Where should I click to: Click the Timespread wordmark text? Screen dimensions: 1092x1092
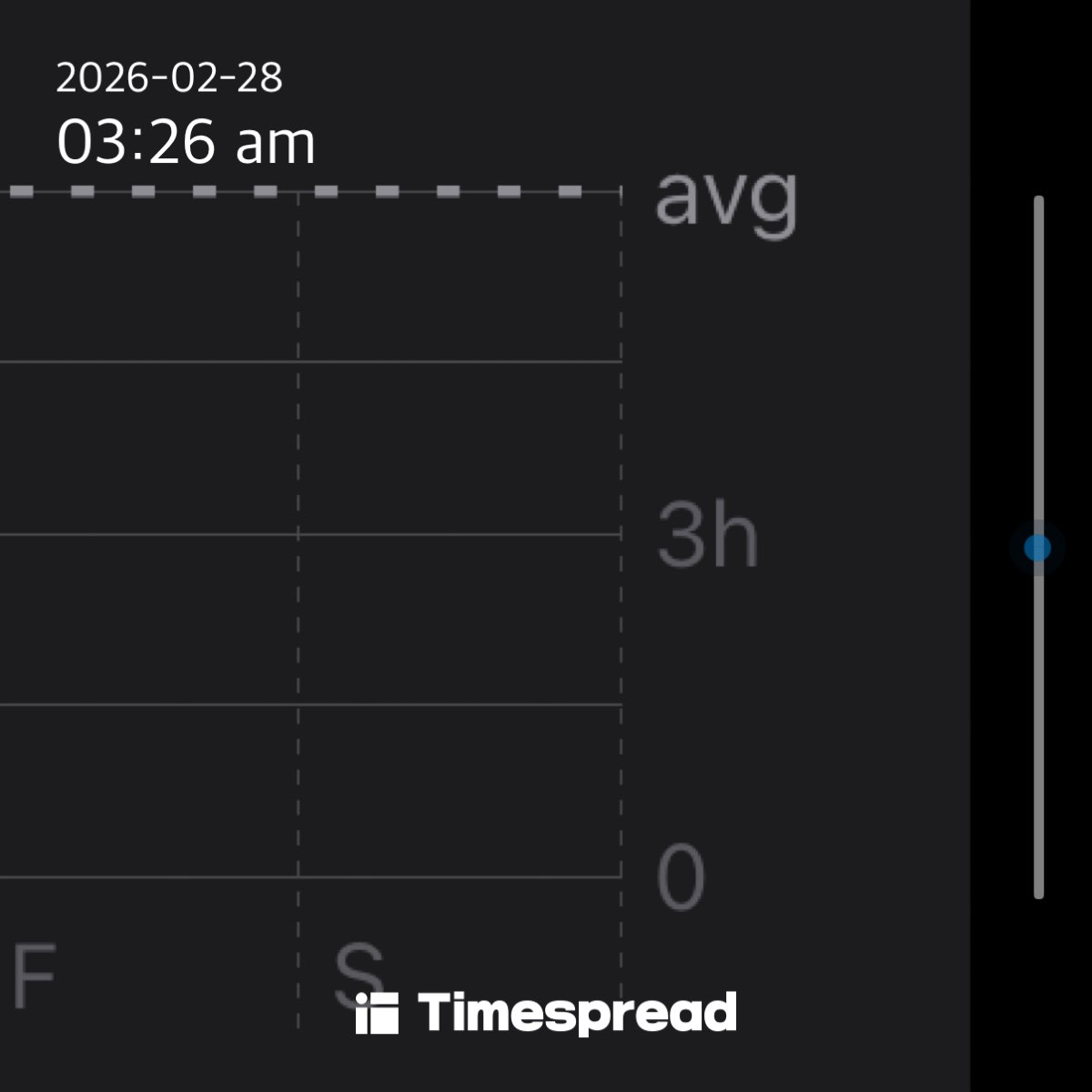pos(577,1013)
